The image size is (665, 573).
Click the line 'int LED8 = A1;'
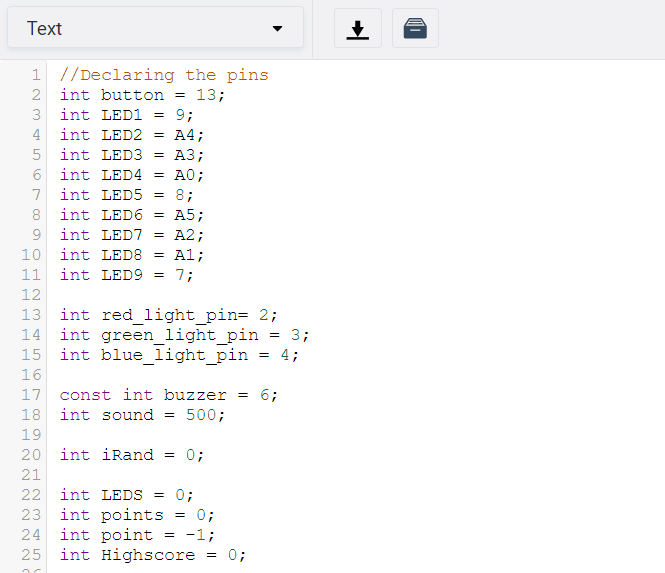[x=131, y=255]
